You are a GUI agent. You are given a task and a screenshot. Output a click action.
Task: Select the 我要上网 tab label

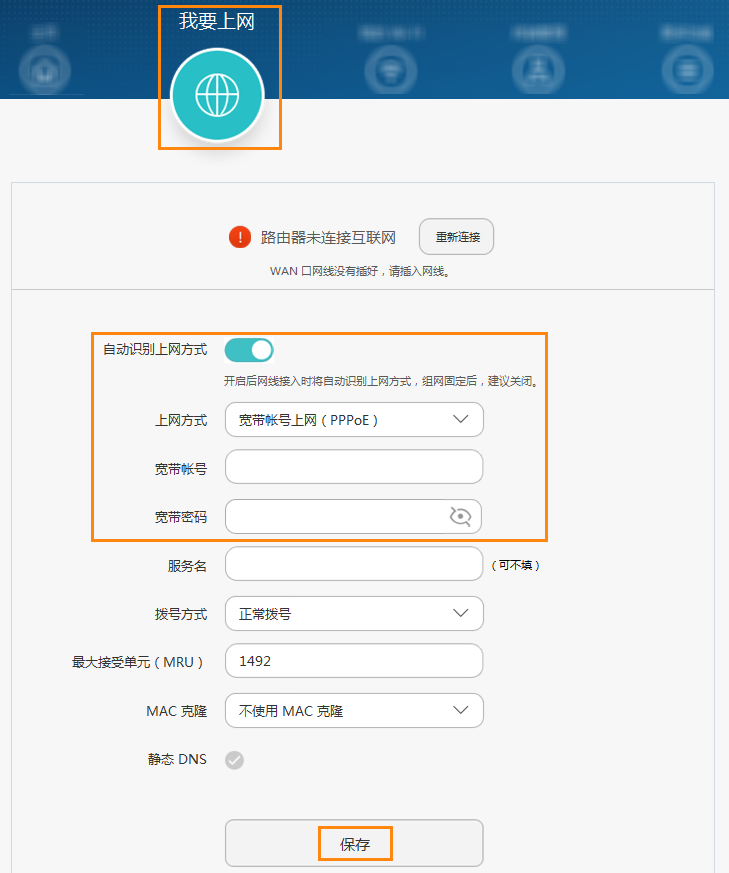217,22
